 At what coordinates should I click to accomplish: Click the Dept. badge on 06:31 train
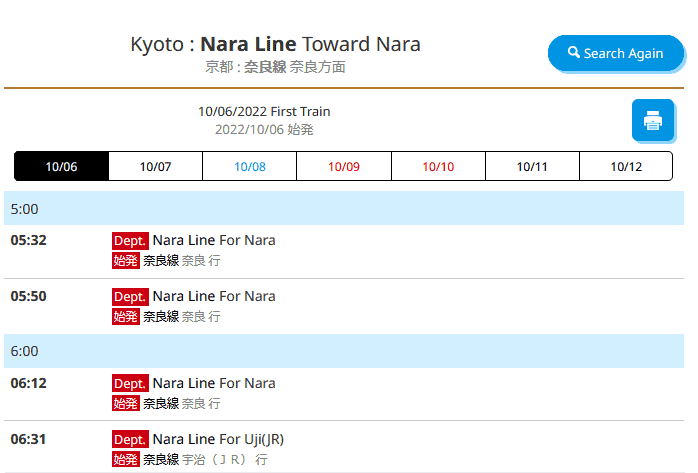pyautogui.click(x=130, y=439)
